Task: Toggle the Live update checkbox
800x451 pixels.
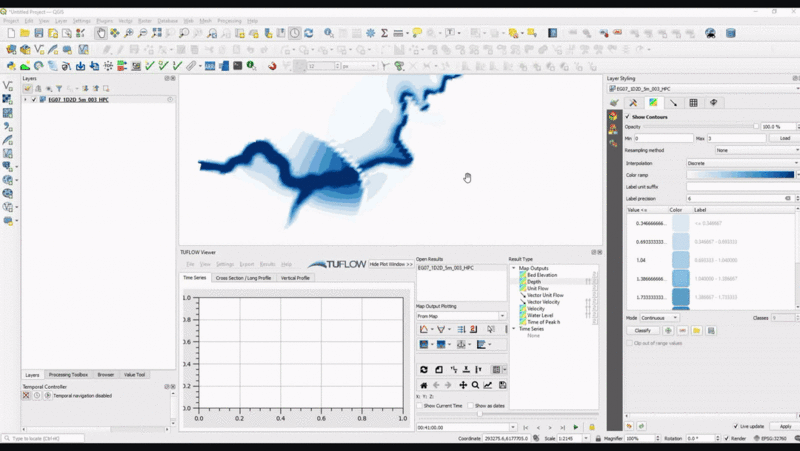Action: [737, 426]
